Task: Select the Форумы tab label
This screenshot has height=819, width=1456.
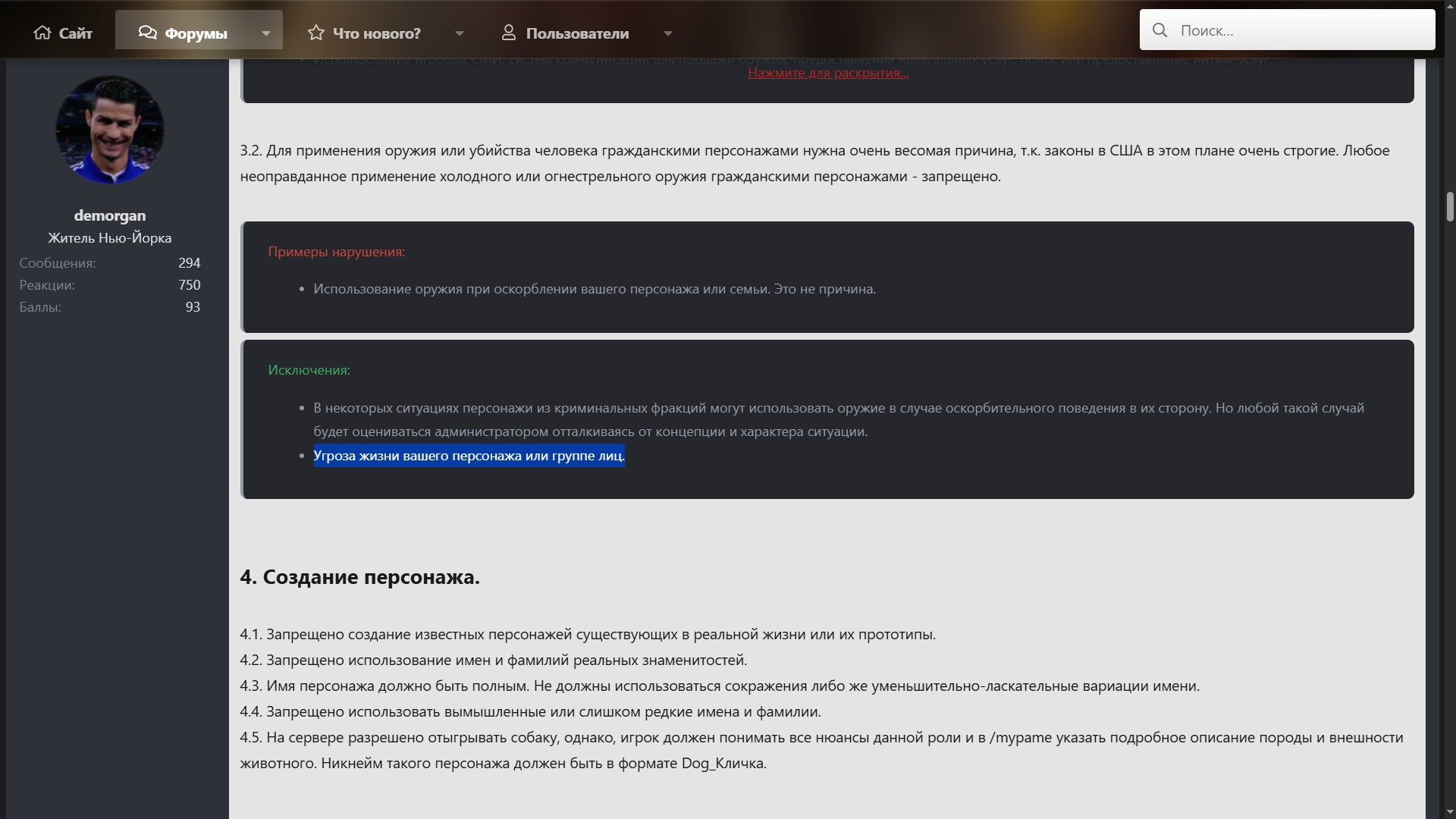Action: pos(196,33)
